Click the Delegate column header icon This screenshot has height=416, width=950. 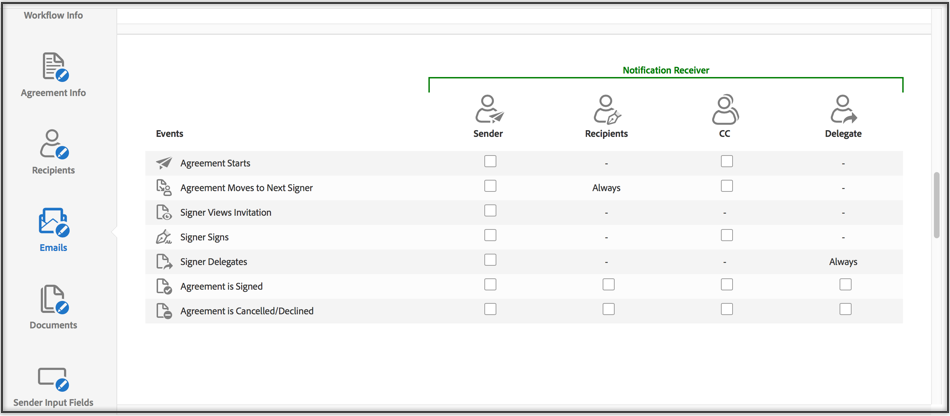coord(843,109)
